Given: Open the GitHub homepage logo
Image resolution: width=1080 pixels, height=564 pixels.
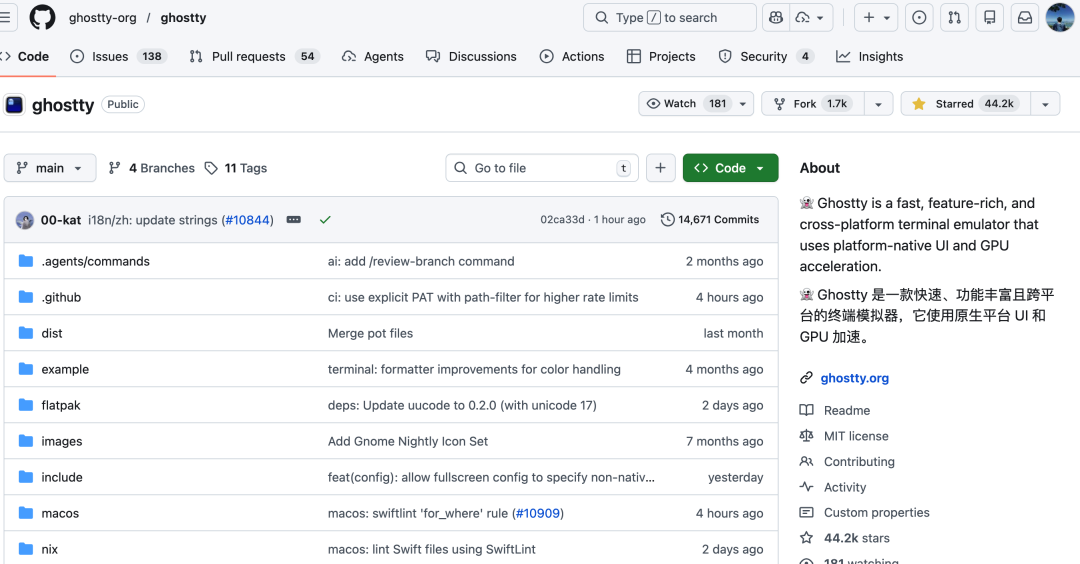Looking at the screenshot, I should point(42,17).
